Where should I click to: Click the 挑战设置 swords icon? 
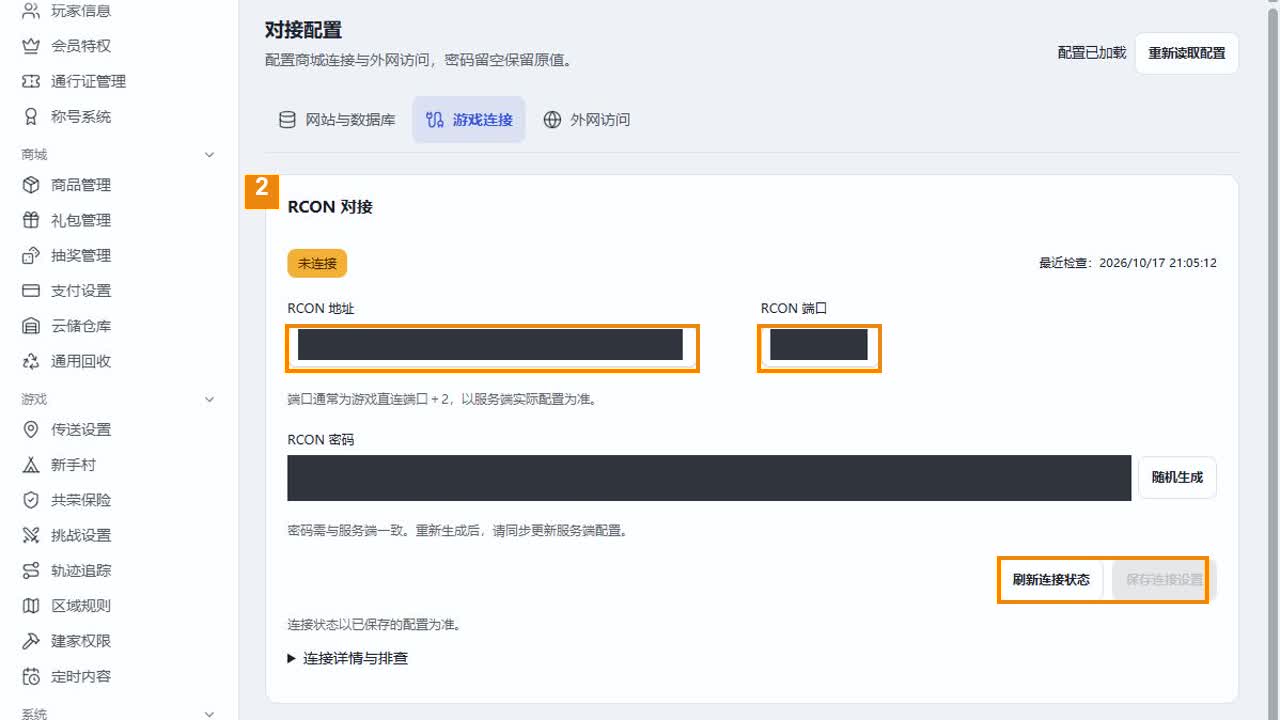(x=31, y=535)
